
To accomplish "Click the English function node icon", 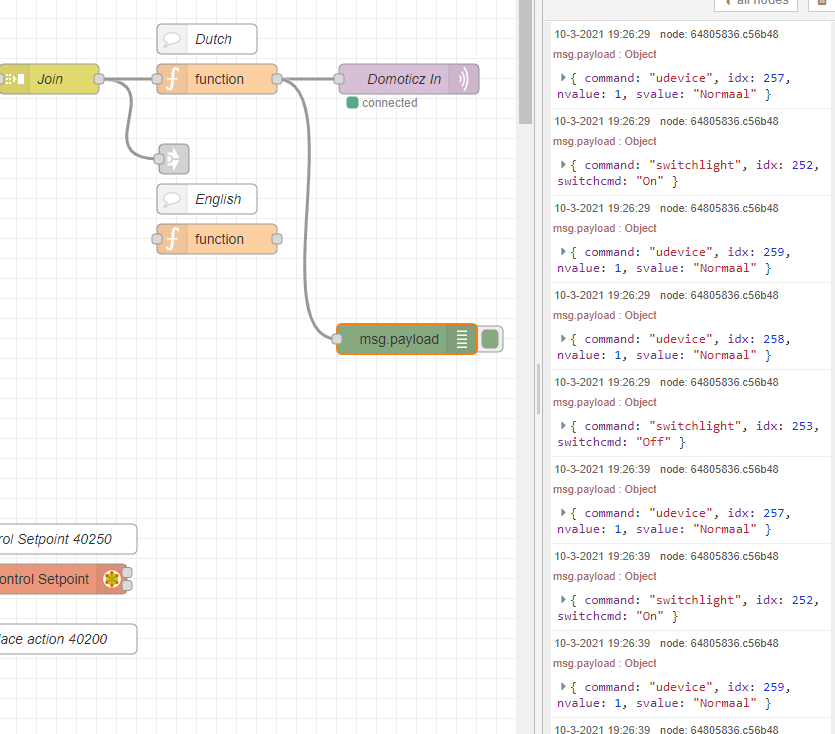I will [172, 239].
